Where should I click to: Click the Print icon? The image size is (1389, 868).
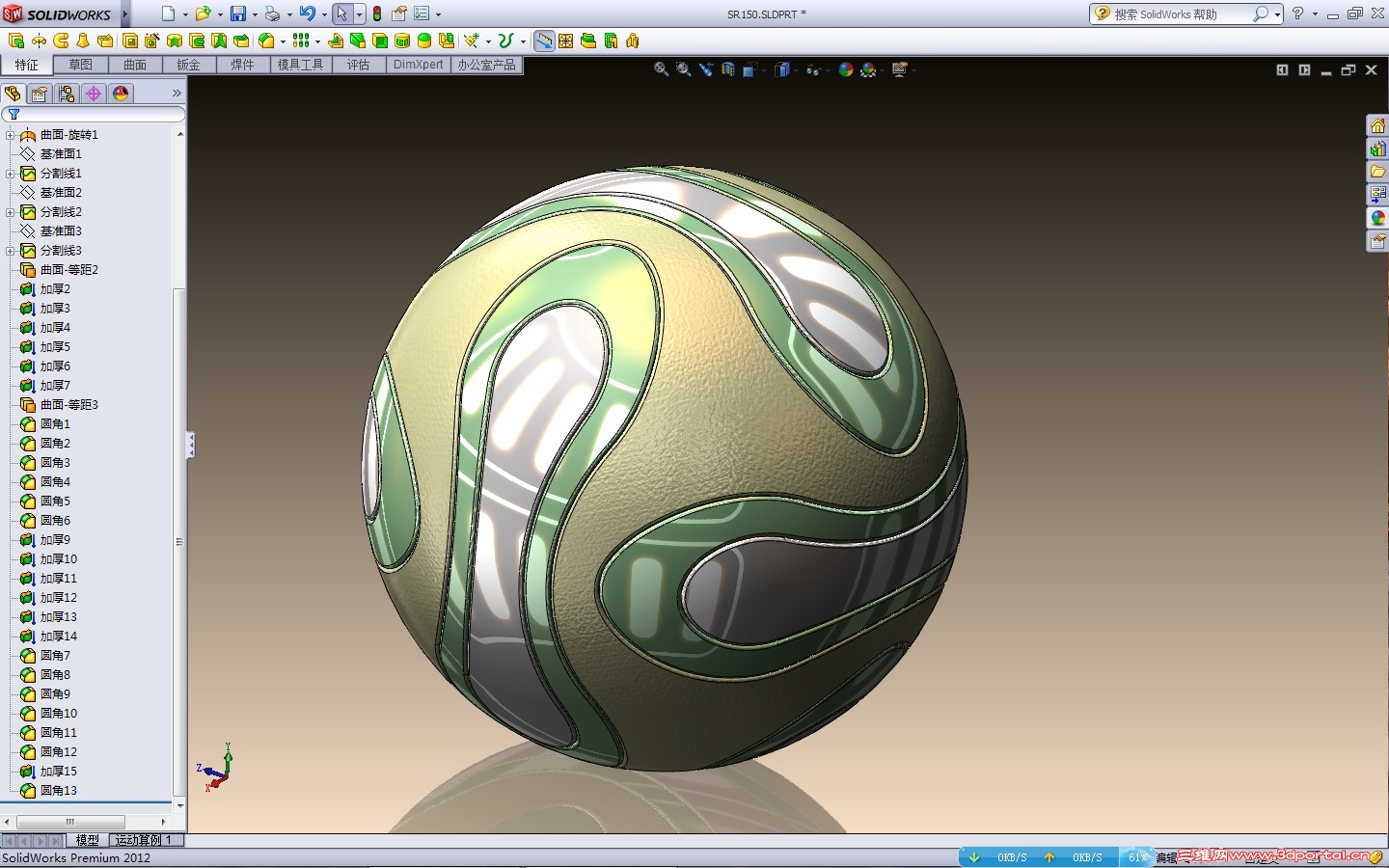point(273,14)
